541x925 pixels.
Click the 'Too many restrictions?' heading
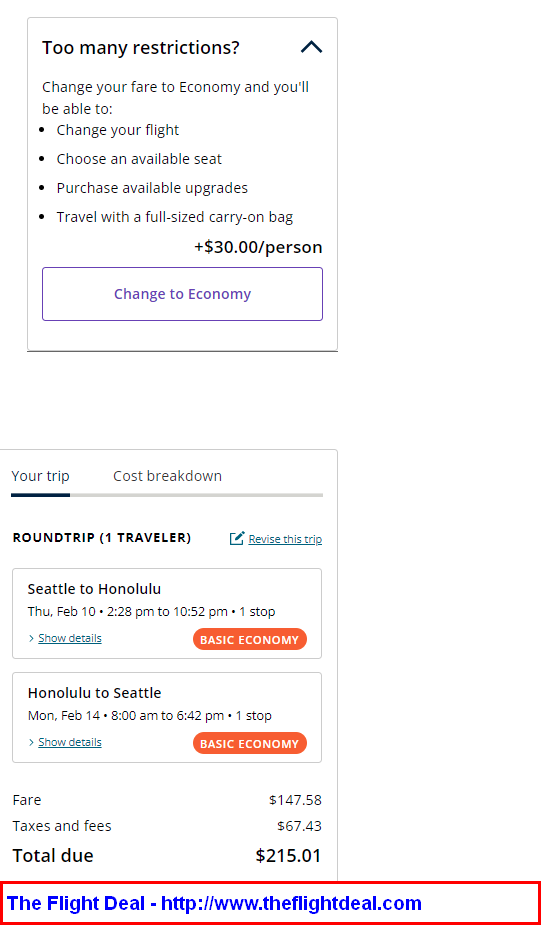pos(140,48)
